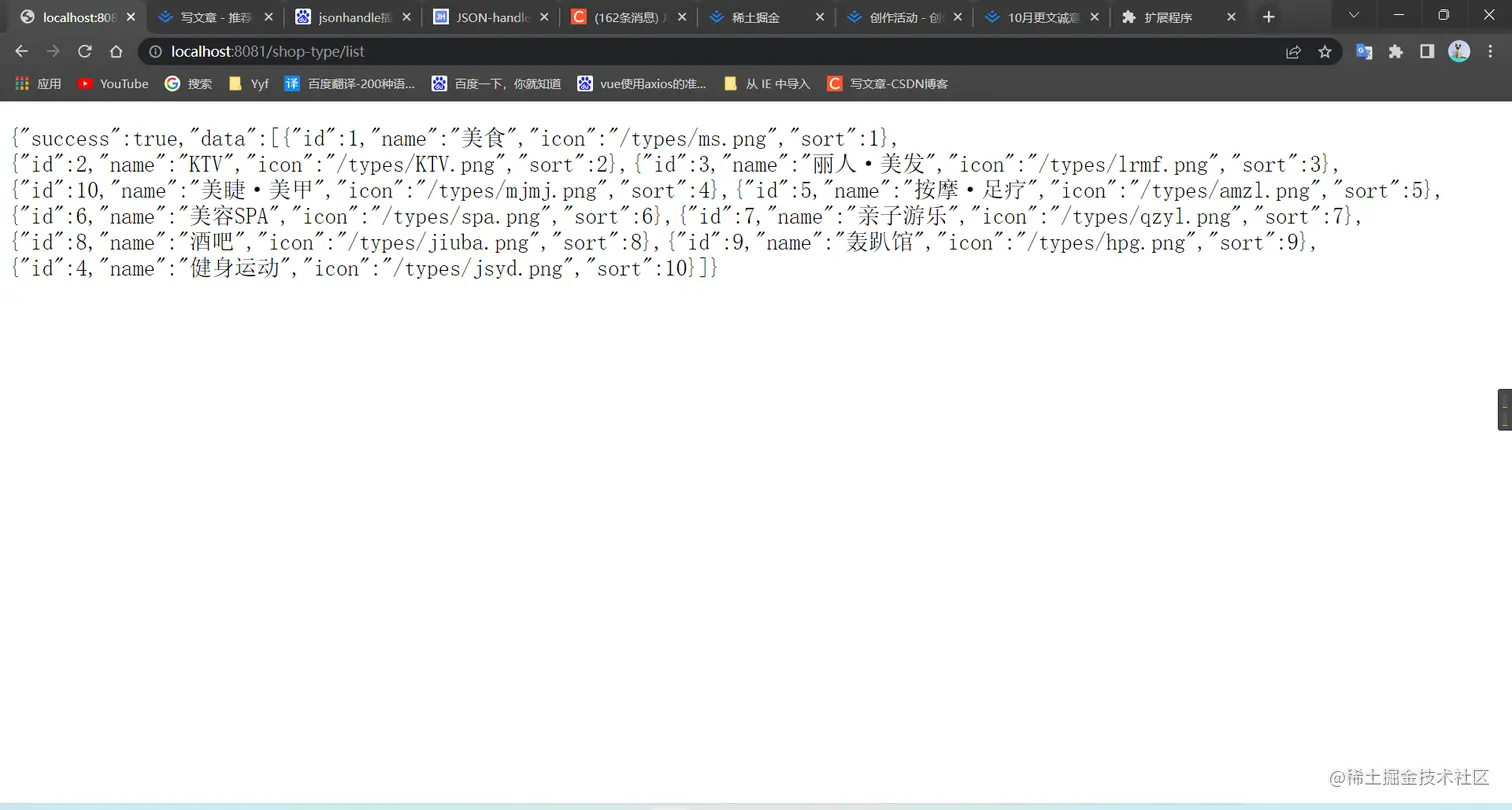Viewport: 1512px width, 810px height.
Task: Click the "success":true text
Action: pyautogui.click(x=97, y=138)
